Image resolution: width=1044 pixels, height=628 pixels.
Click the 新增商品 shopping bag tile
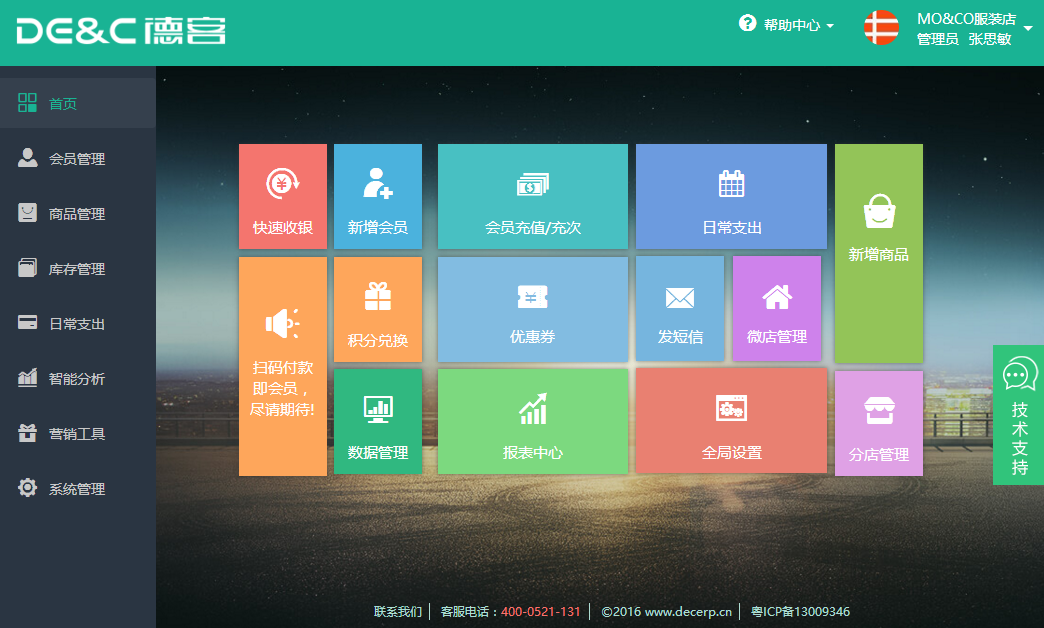tap(879, 253)
